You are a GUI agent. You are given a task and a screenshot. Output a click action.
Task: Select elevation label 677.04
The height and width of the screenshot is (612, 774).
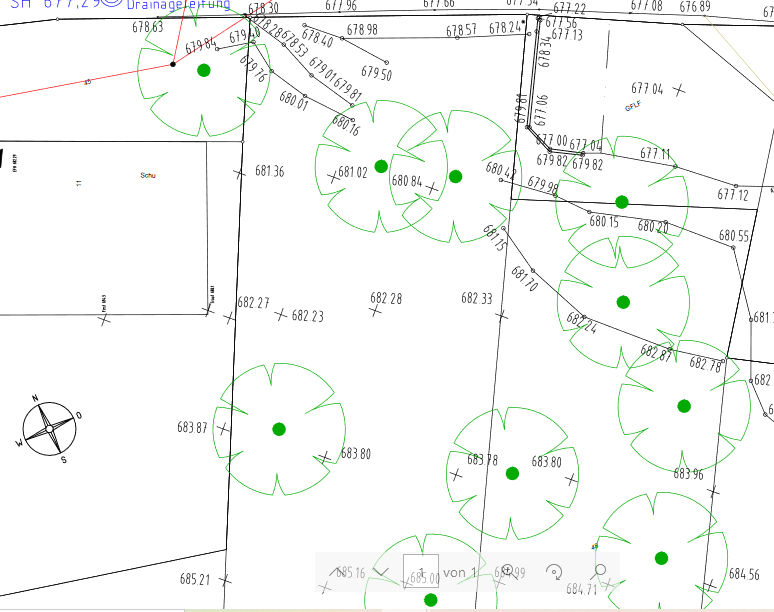647,89
